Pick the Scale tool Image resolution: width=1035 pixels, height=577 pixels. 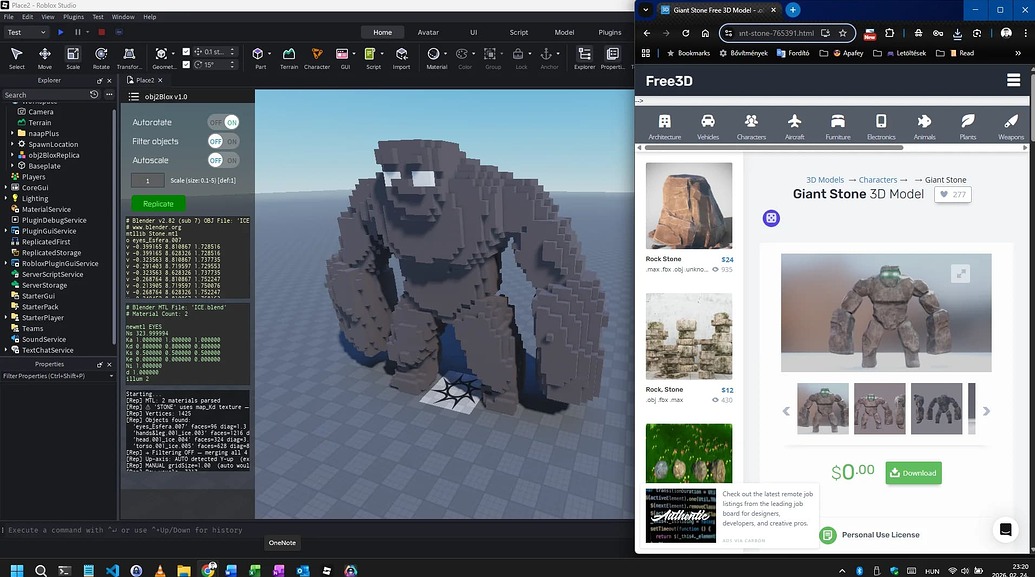click(x=73, y=58)
